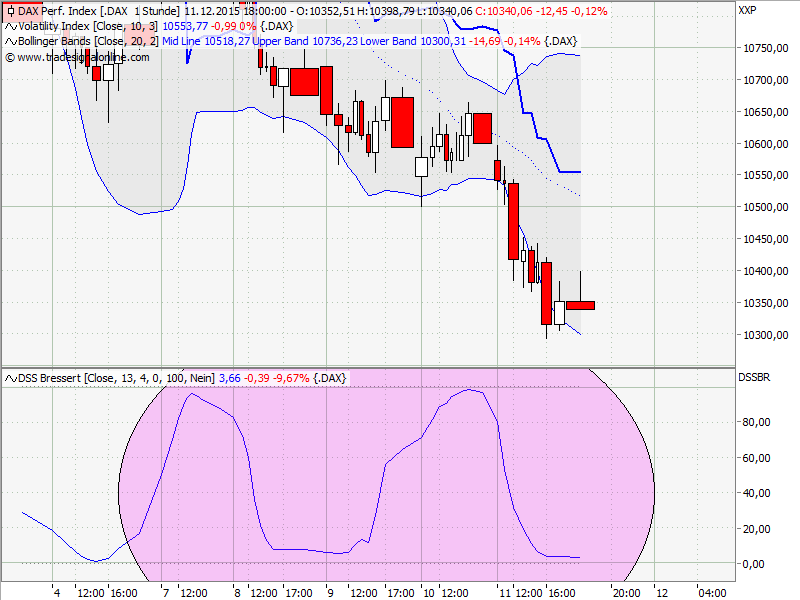800x600 pixels.
Task: Toggle visibility of the Bollinger Bands overlay
Action: [9, 42]
